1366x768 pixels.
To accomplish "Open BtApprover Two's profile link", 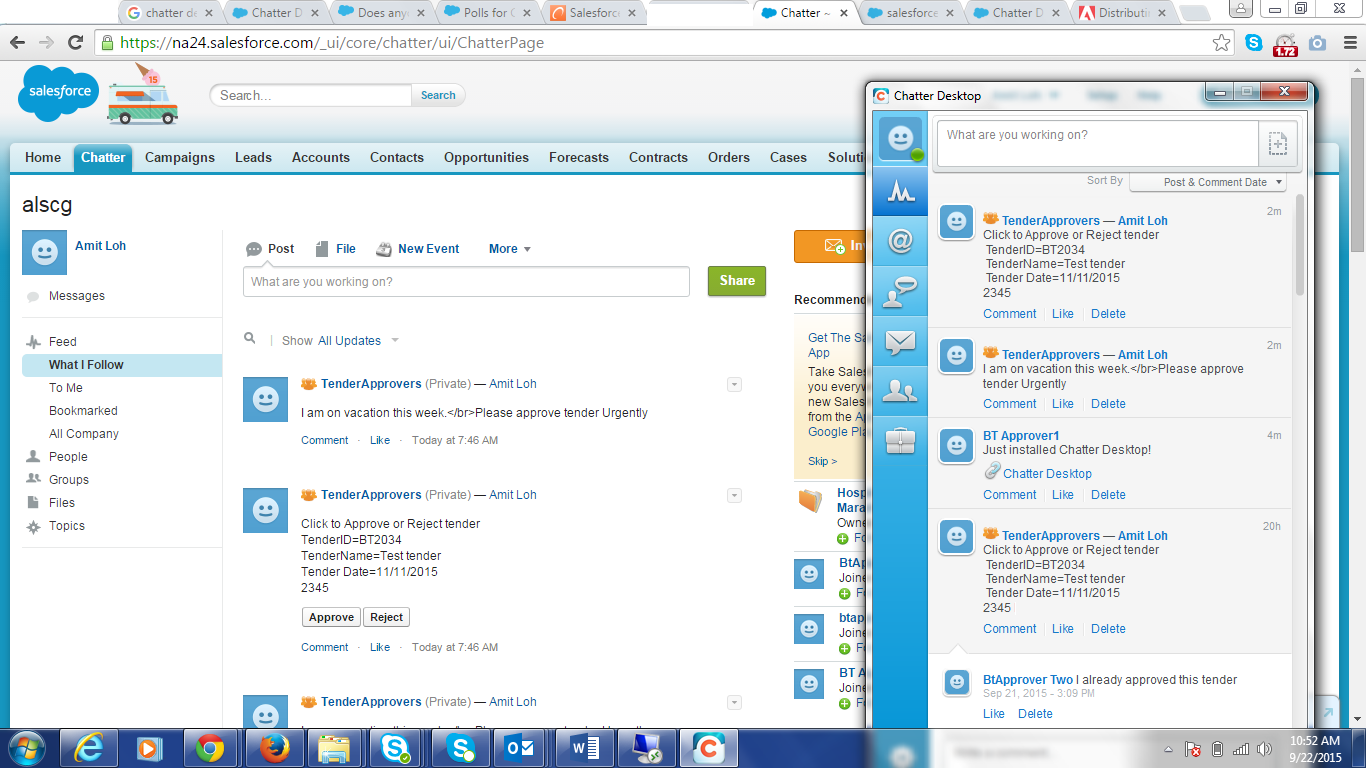I will tap(1028, 680).
